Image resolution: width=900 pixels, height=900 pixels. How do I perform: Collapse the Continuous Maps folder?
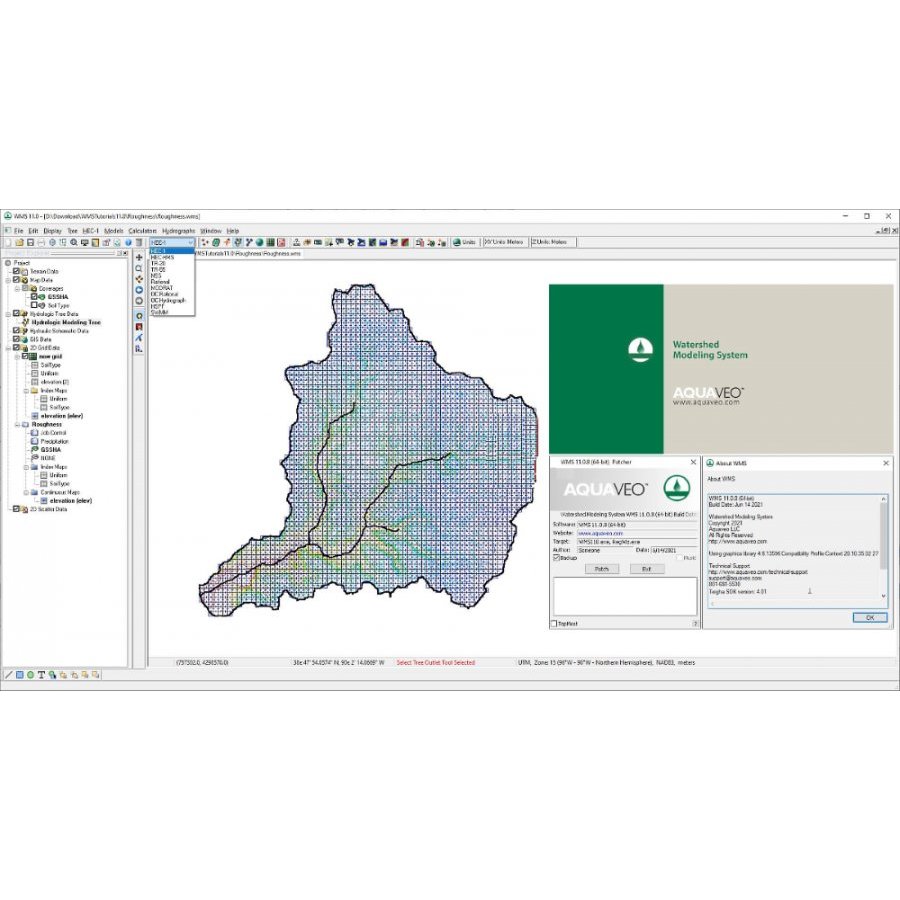click(25, 492)
